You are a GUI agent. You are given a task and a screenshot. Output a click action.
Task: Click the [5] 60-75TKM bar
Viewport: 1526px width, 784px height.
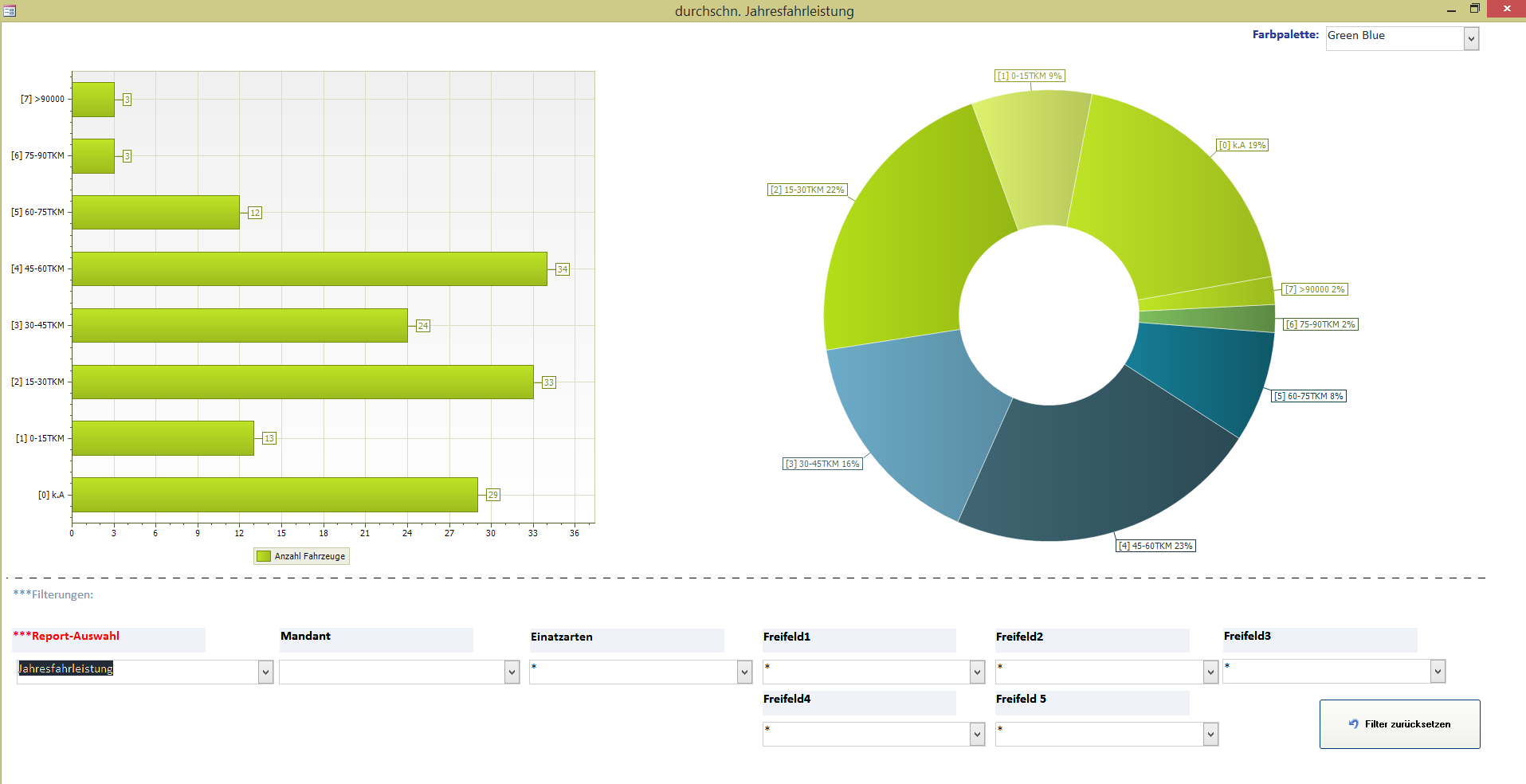point(156,212)
